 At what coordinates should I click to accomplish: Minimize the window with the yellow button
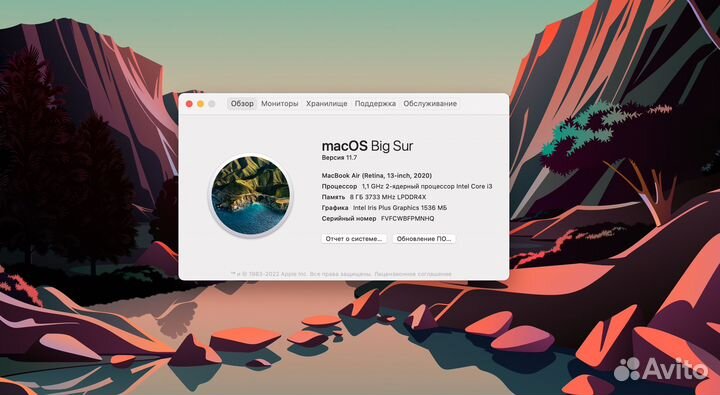(x=200, y=104)
